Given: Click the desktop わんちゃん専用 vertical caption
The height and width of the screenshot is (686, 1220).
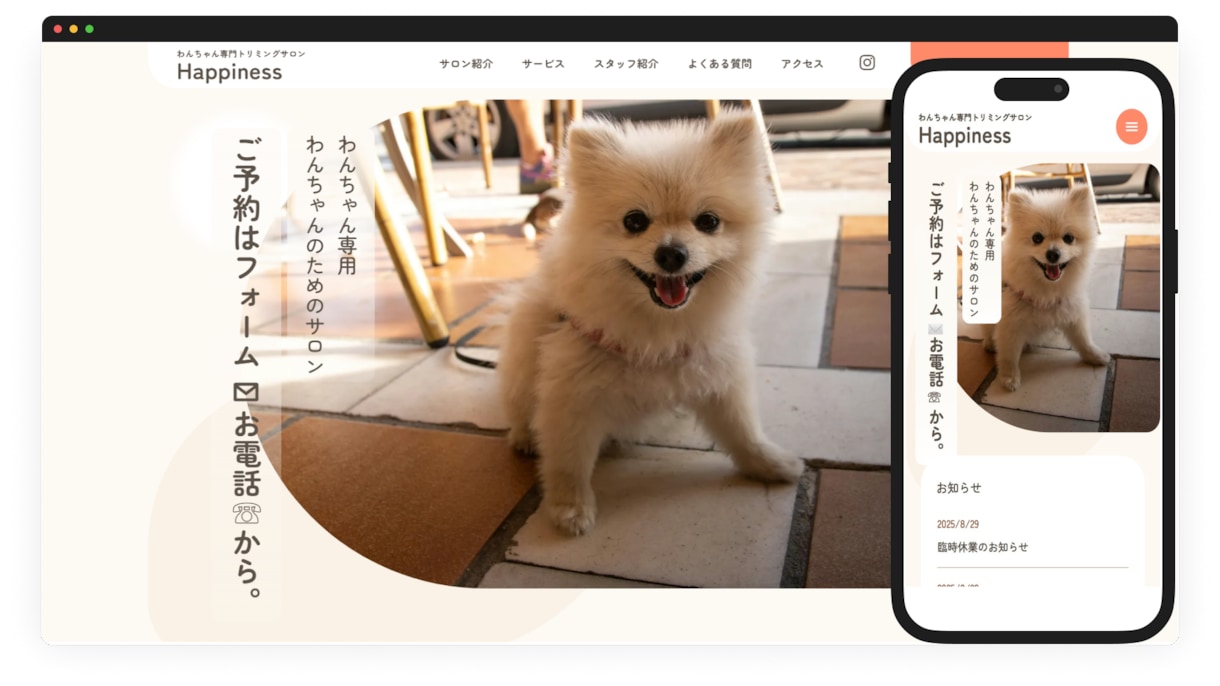Looking at the screenshot, I should [x=347, y=205].
